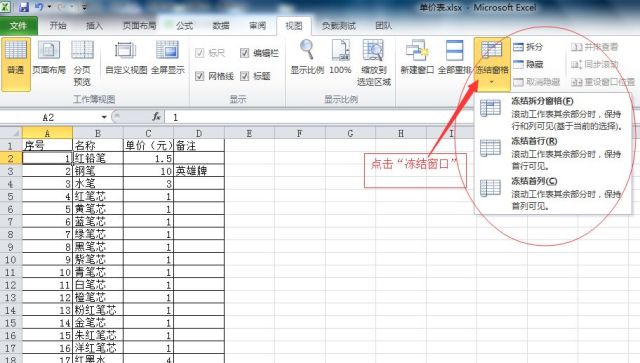Arrange All windows (全部重排)
Viewport: 640px width, 363px height.
tap(454, 57)
